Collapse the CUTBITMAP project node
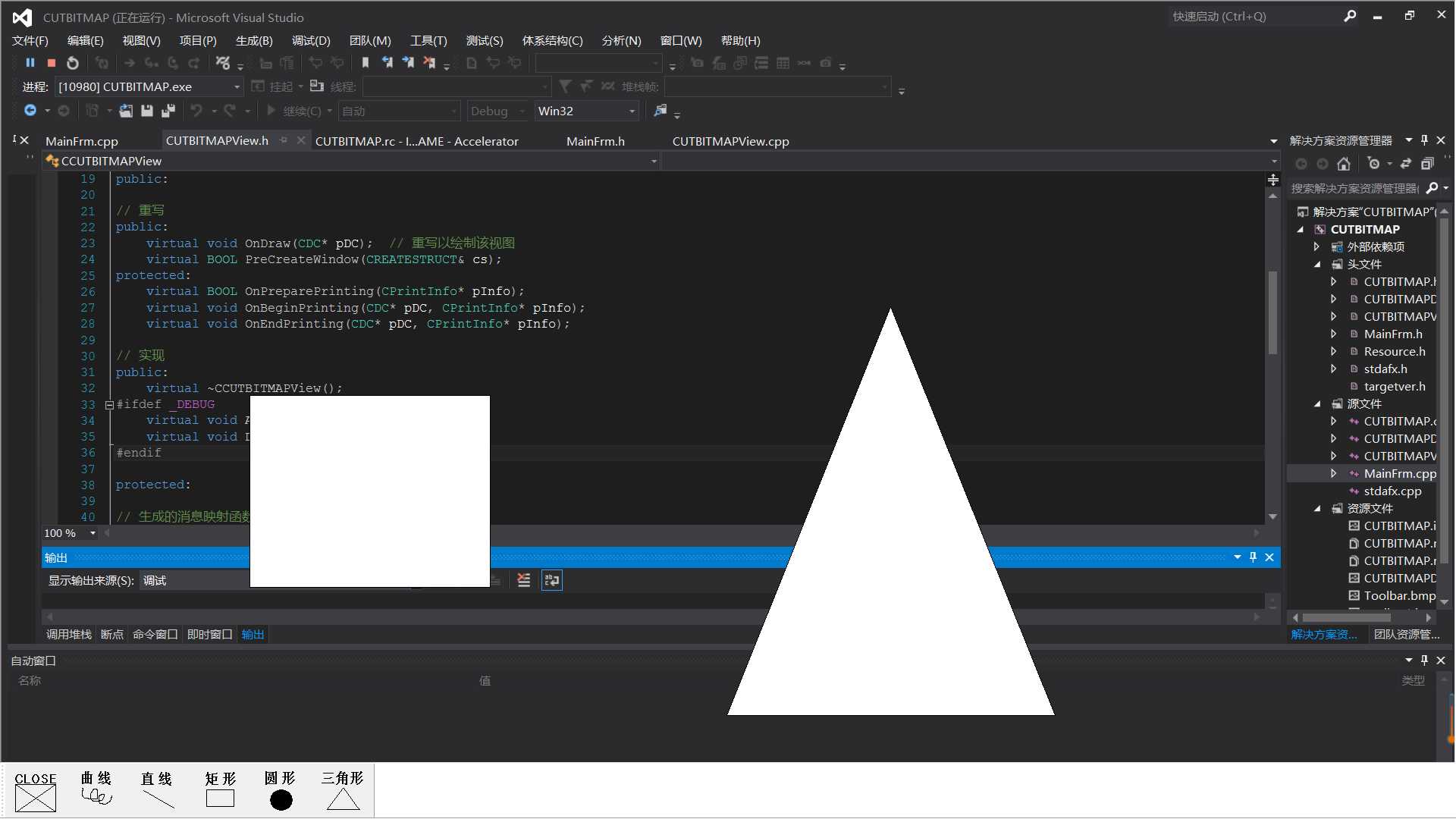This screenshot has width=1456, height=819. point(1301,229)
